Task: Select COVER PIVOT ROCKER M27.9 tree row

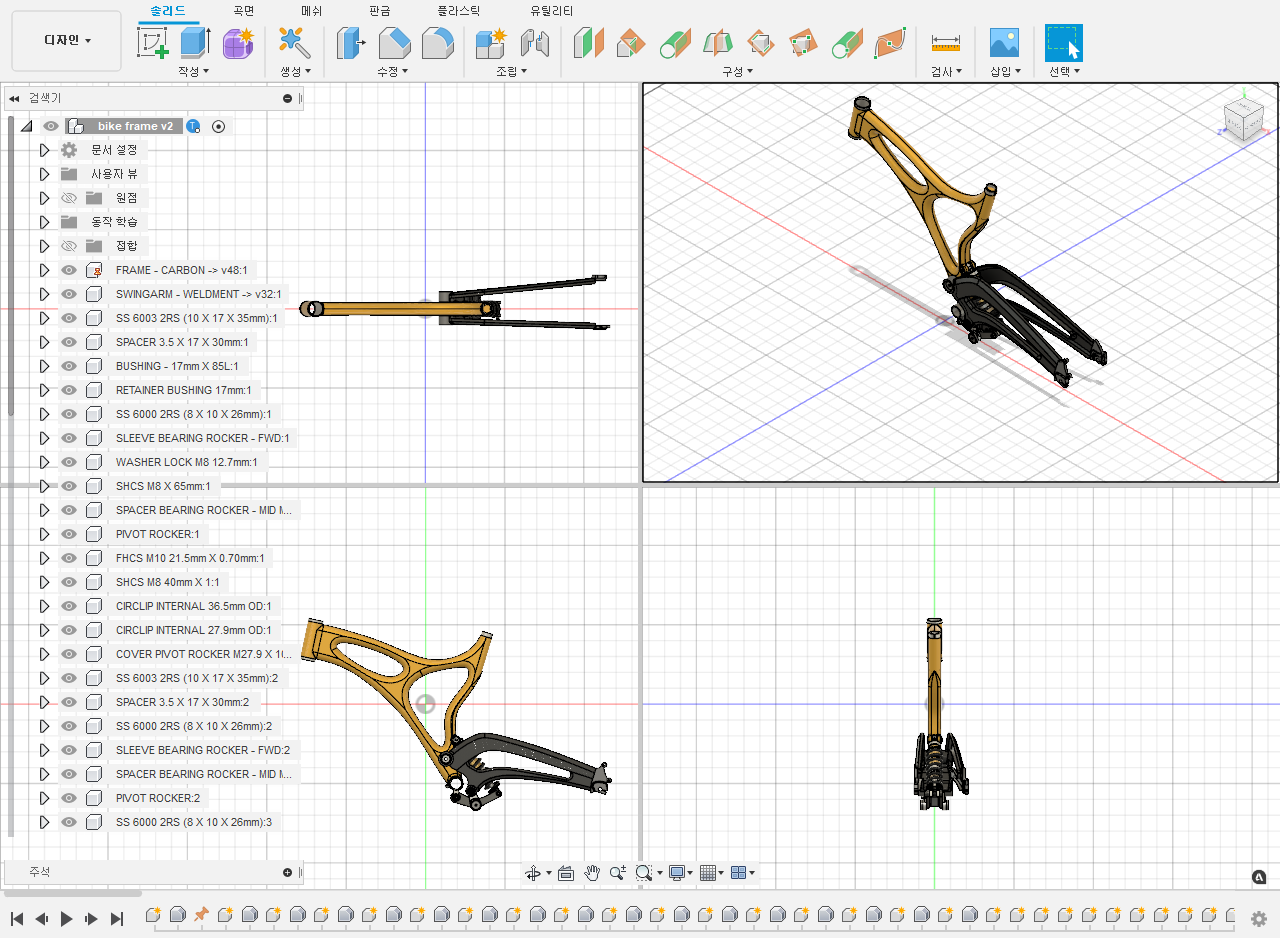Action: point(204,654)
